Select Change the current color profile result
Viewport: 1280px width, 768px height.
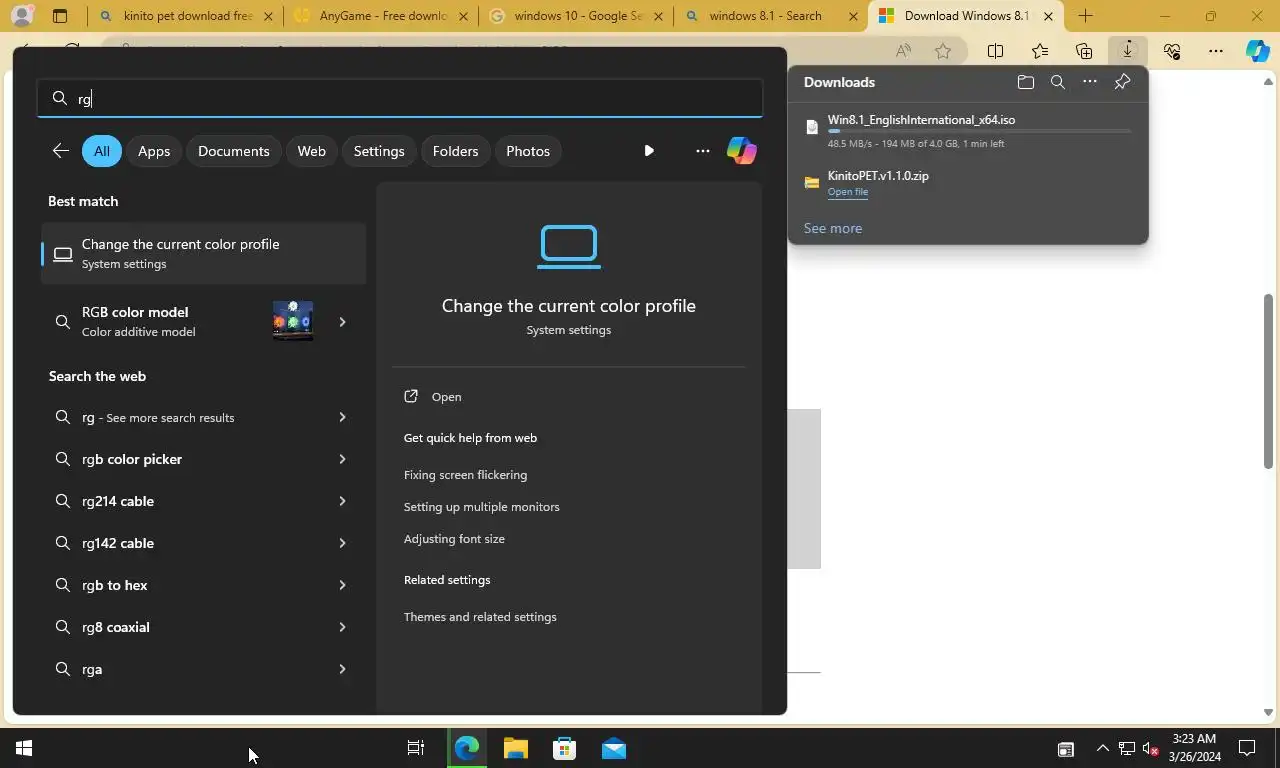204,253
